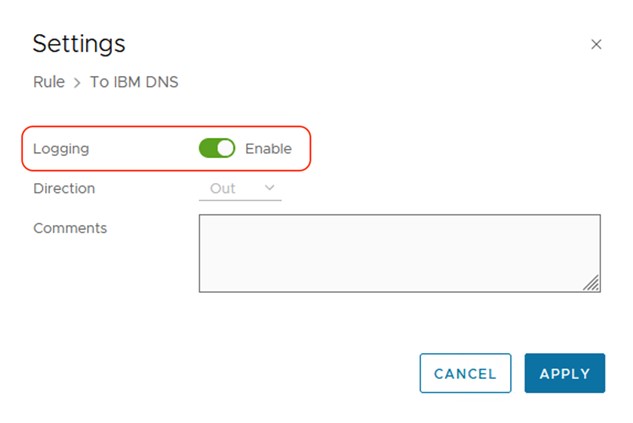
Task: Click the Enable label beside the toggle
Action: (x=268, y=148)
